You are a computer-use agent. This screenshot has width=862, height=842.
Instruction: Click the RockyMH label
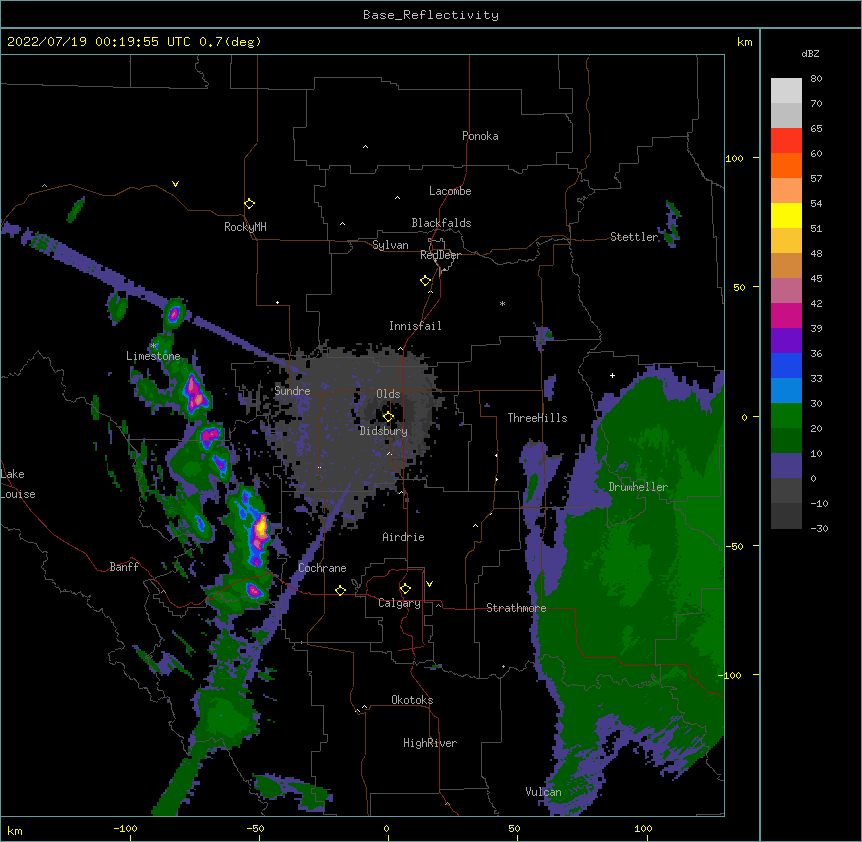(245, 227)
